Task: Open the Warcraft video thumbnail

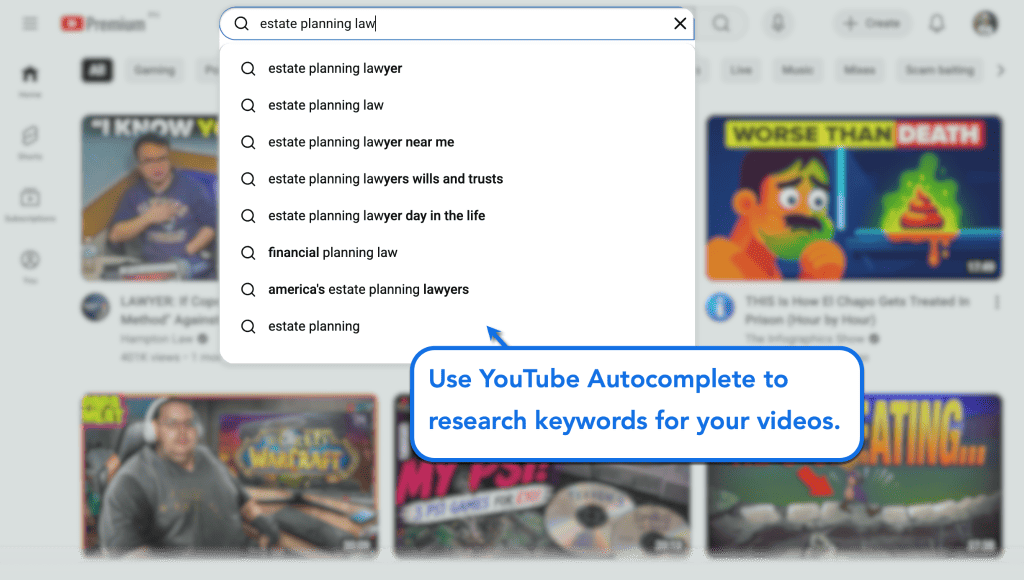Action: pos(230,475)
